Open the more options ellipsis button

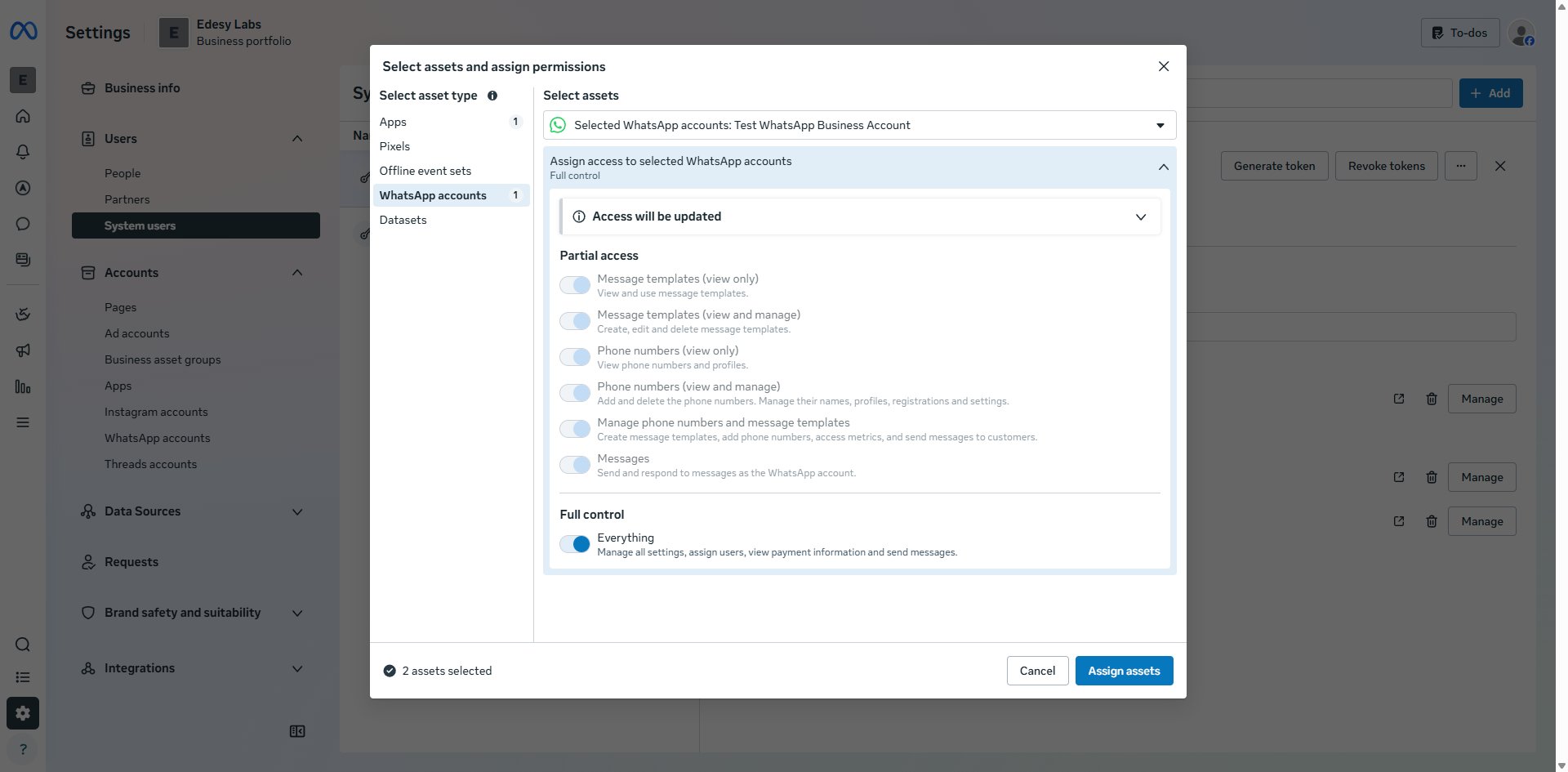1461,166
